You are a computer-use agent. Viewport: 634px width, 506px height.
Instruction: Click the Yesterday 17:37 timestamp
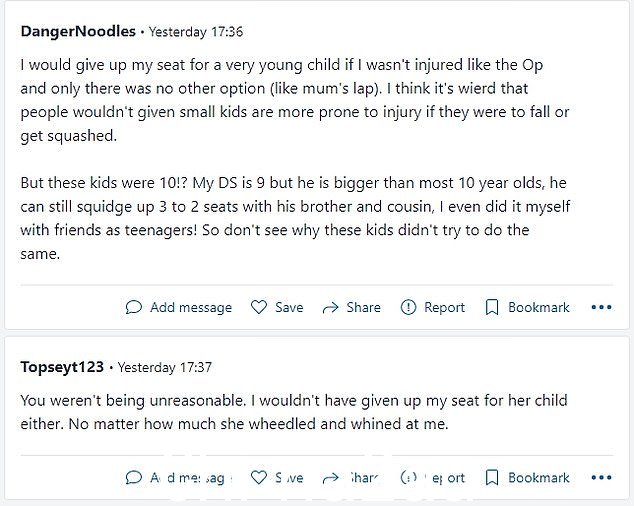tap(165, 367)
